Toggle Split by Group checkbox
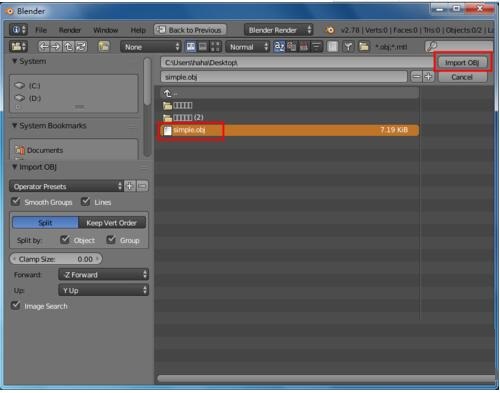The width and height of the screenshot is (500, 393). 111,240
